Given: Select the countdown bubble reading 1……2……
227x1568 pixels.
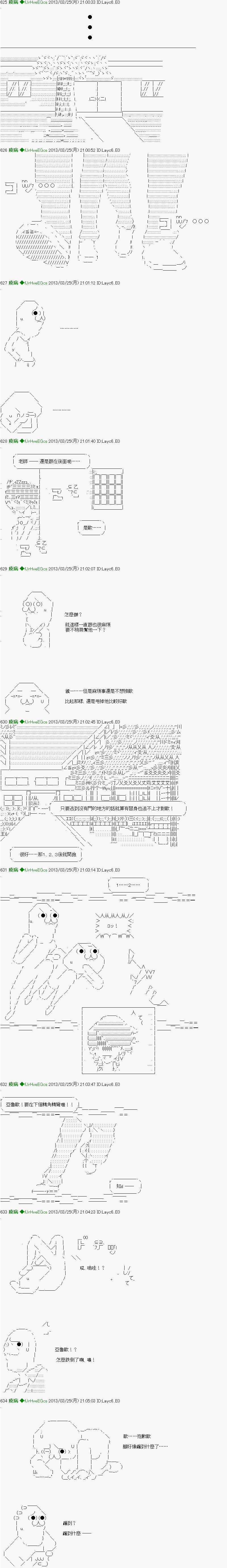Looking at the screenshot, I should [128, 885].
